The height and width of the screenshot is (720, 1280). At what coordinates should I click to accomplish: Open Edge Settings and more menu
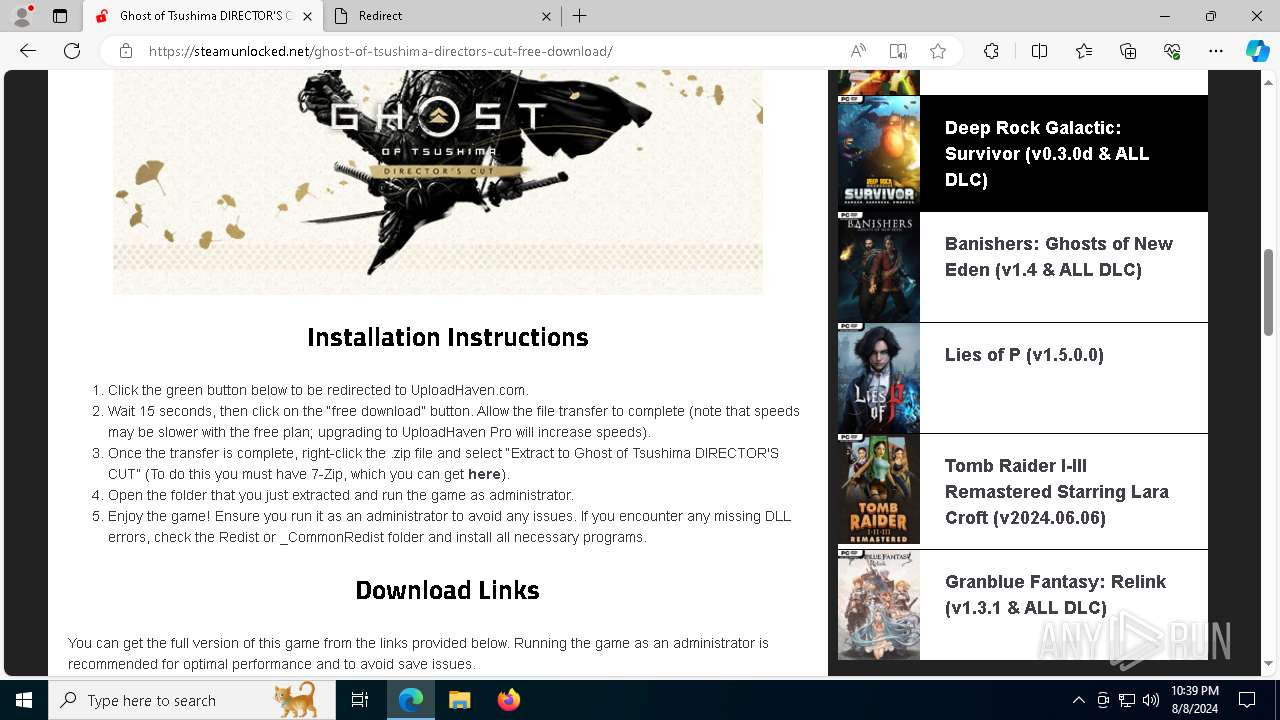tap(1216, 51)
